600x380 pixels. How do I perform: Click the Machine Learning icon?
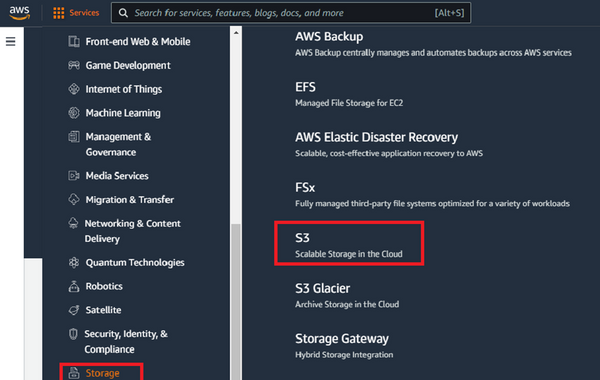coord(74,113)
